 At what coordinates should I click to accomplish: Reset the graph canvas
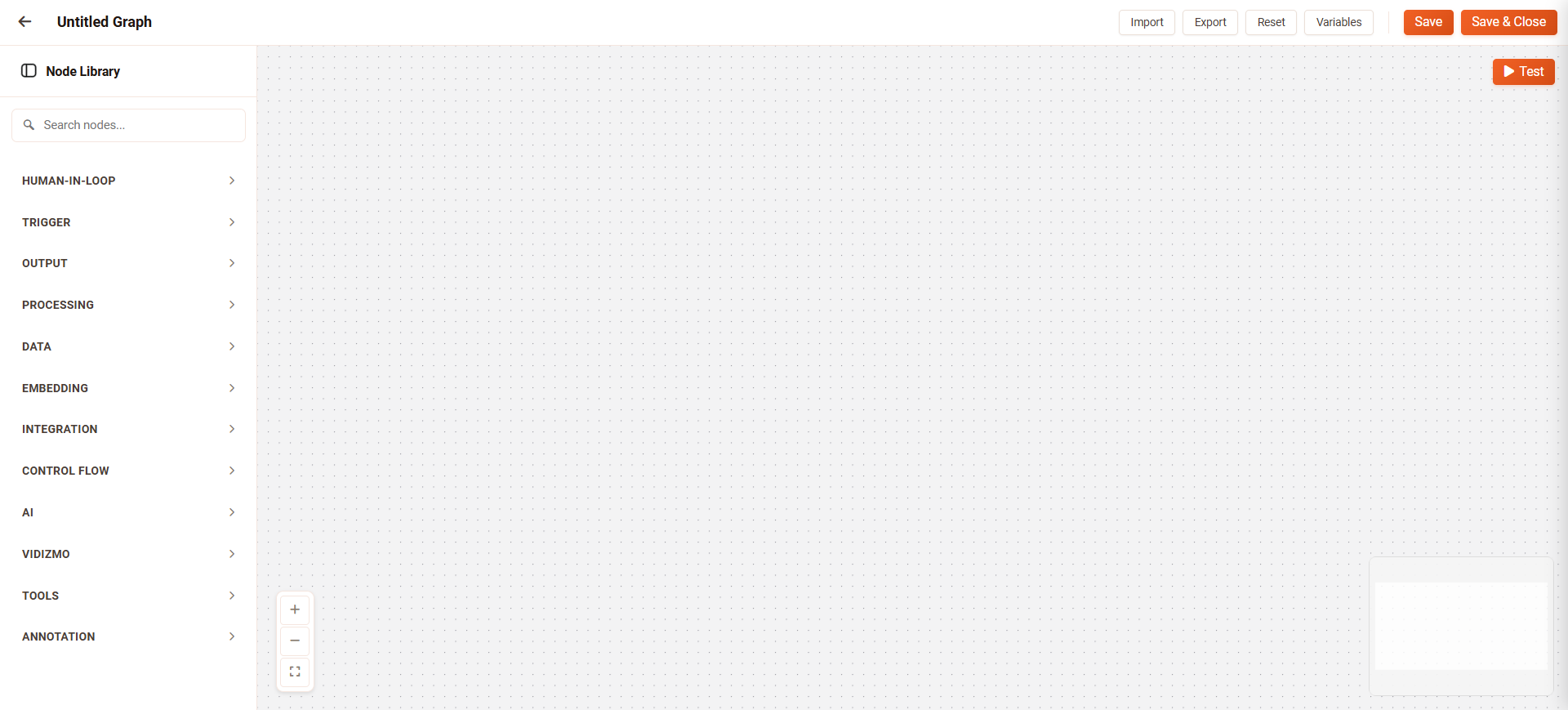coord(1271,22)
